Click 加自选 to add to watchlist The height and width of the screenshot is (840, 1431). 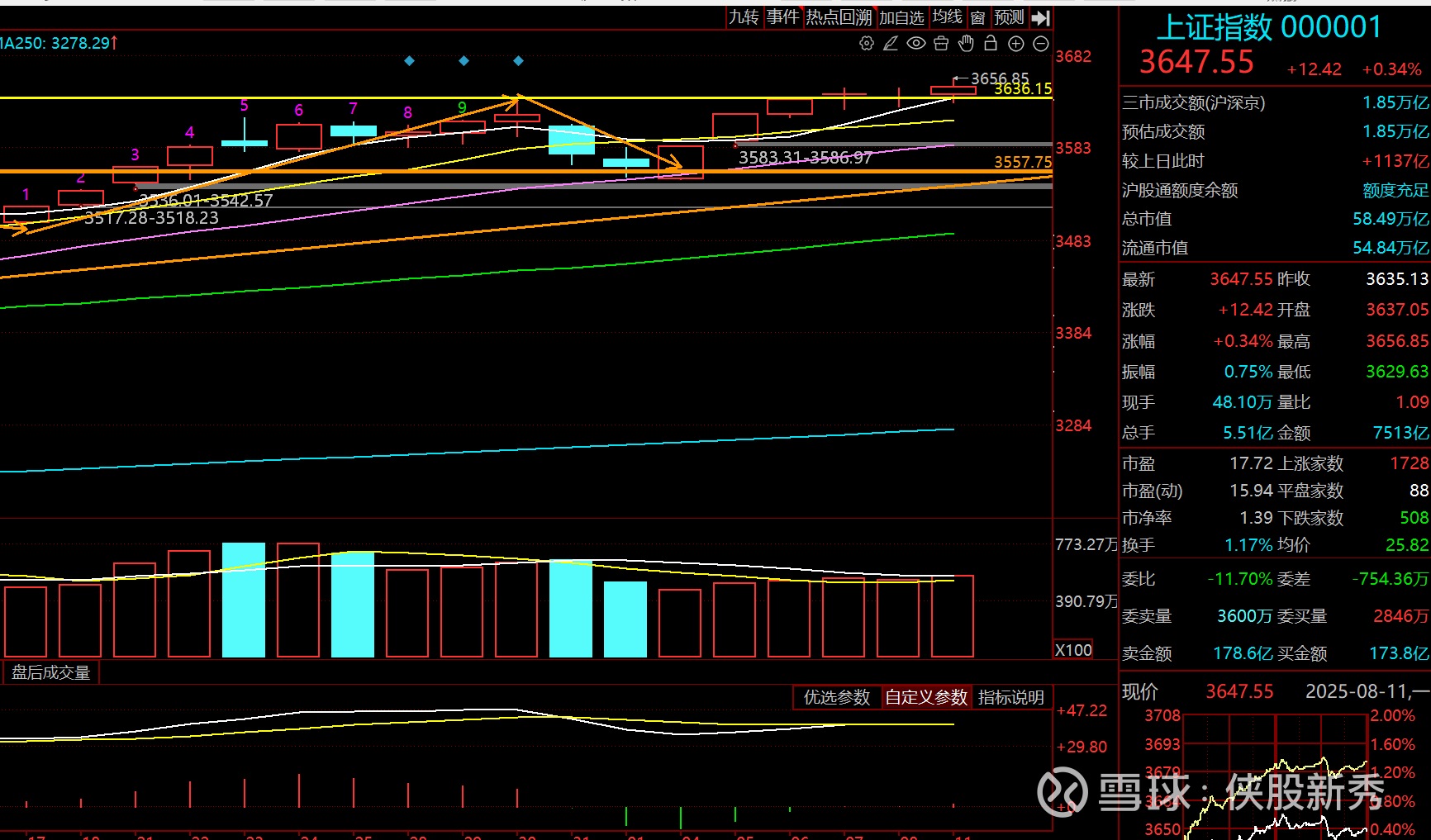[901, 17]
